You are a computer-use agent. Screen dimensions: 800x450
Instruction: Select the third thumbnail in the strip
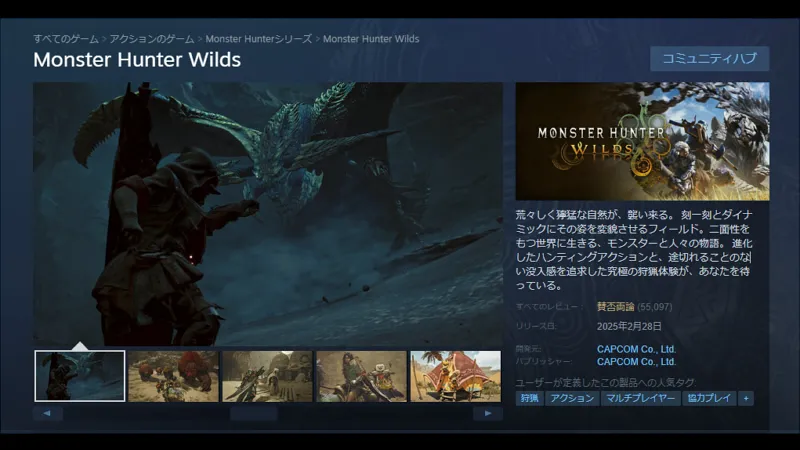[x=267, y=376]
